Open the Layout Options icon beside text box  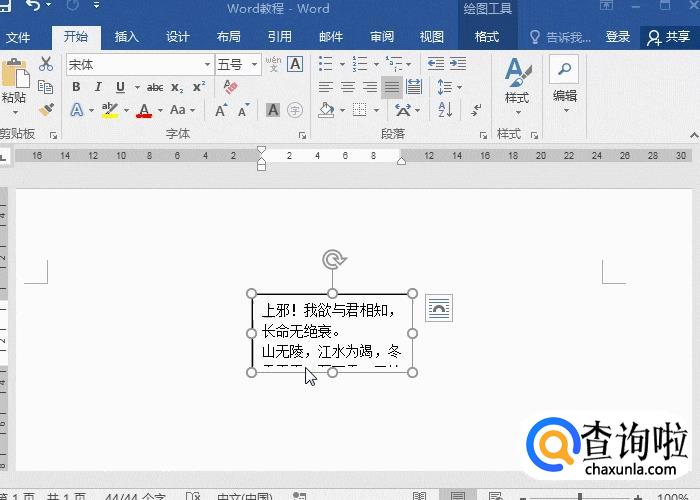pyautogui.click(x=439, y=308)
